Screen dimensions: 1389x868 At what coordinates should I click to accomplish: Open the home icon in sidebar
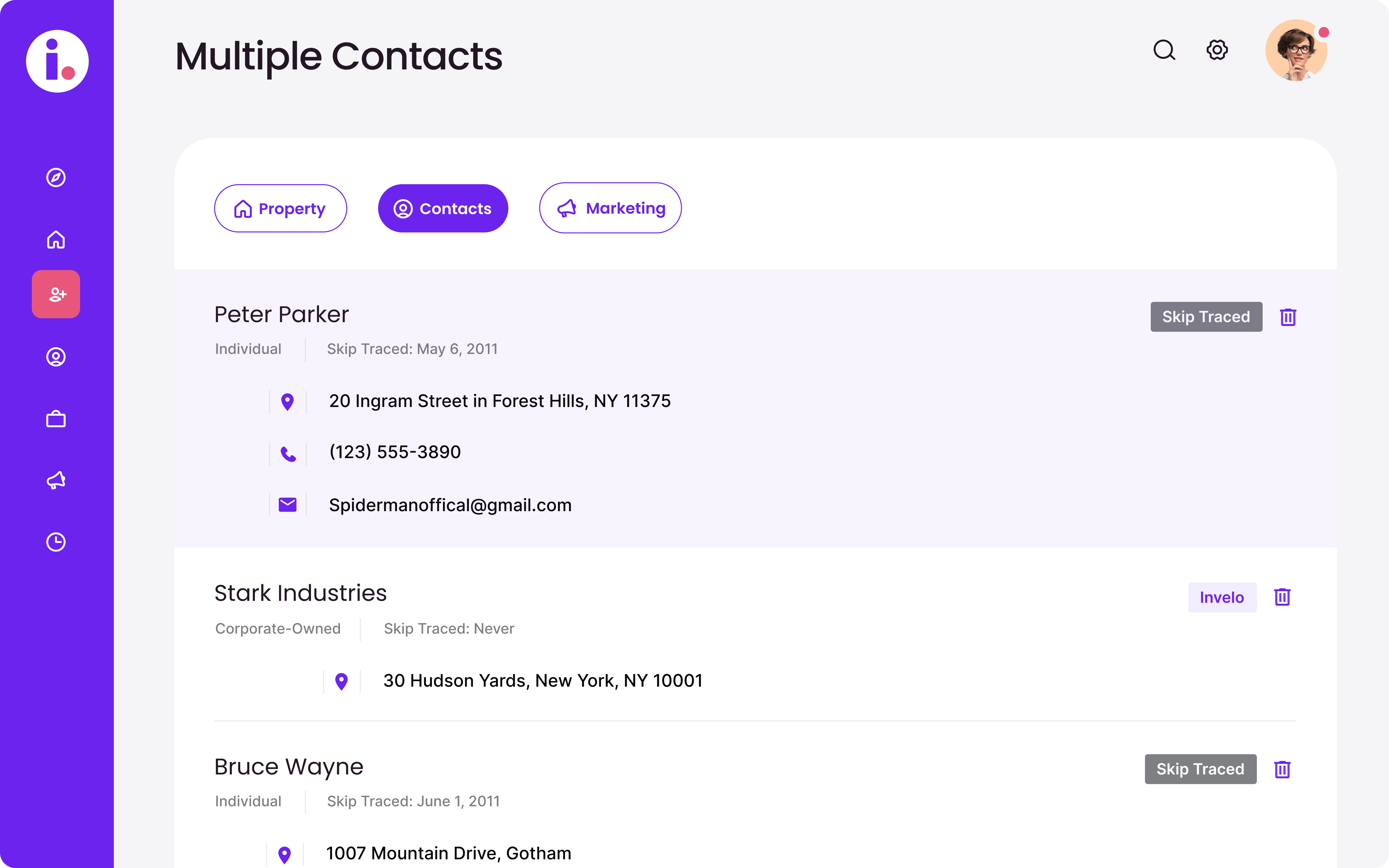56,239
